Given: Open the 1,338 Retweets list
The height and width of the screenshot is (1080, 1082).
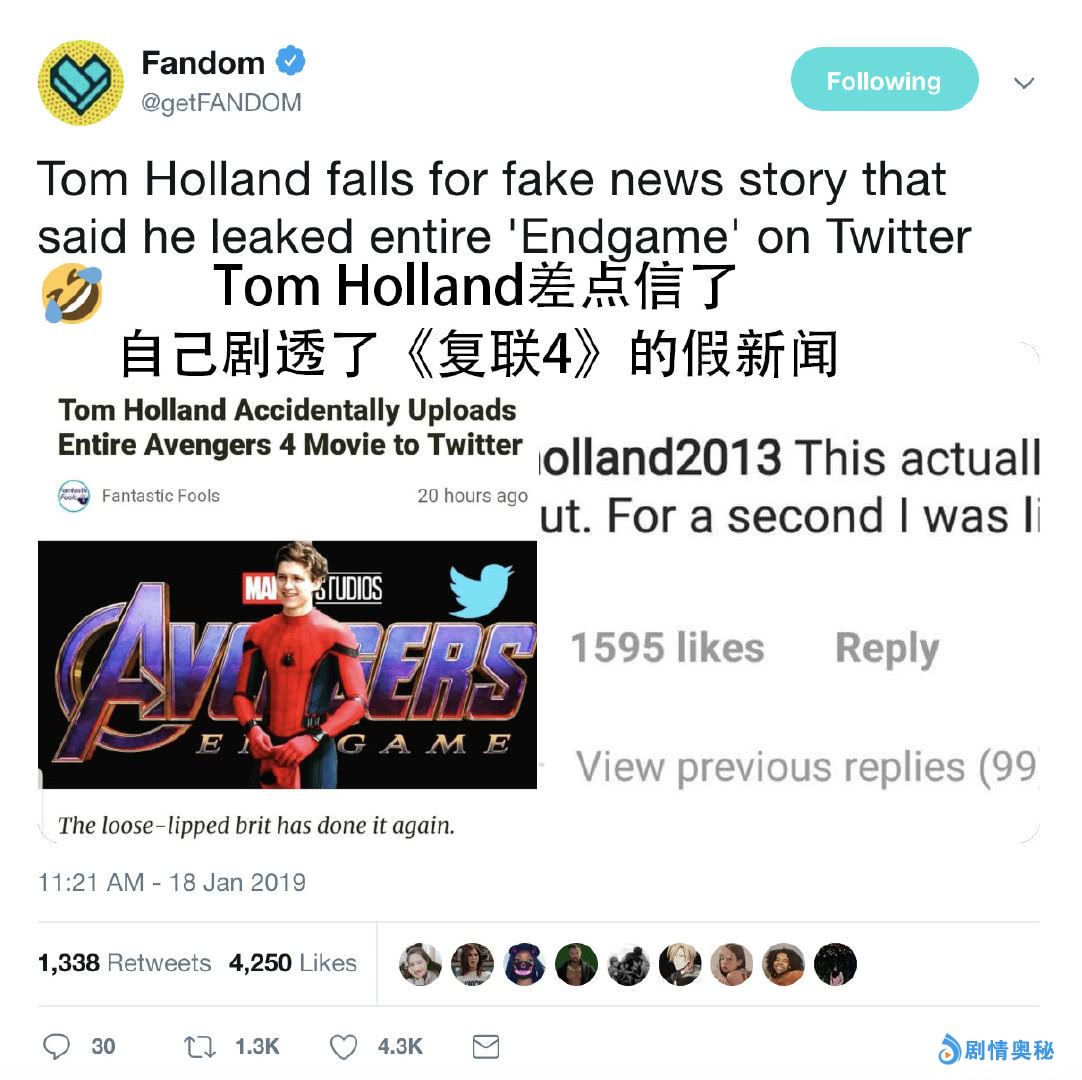Looking at the screenshot, I should tap(124, 963).
